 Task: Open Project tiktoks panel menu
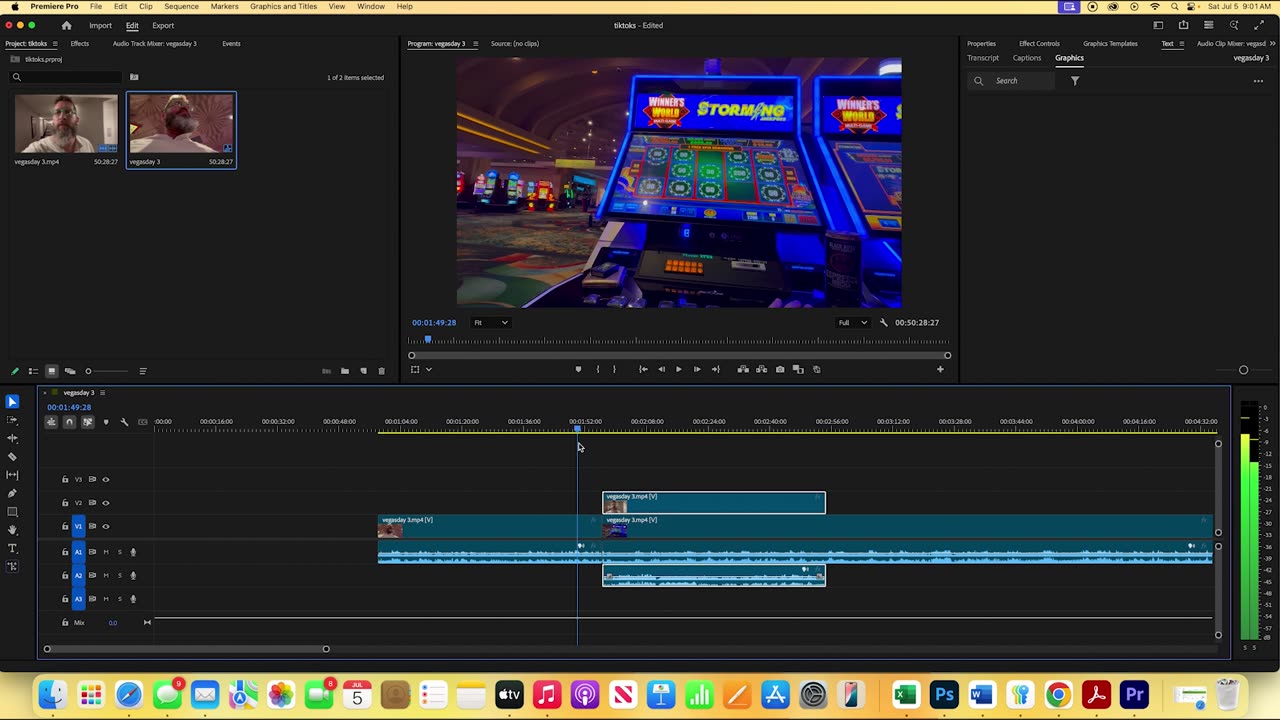[55, 43]
